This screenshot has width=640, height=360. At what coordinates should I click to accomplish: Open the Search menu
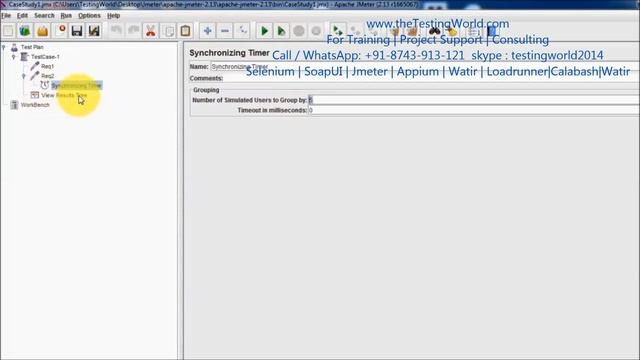pos(44,16)
